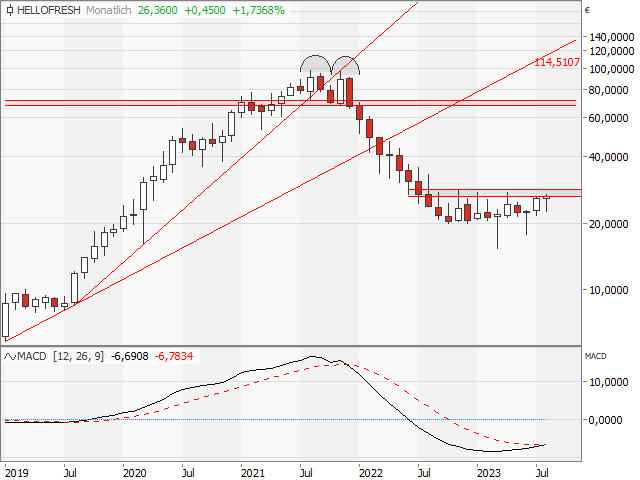Click the 40,0000 price axis label
Viewport: 640px width, 480px height.
click(x=608, y=157)
